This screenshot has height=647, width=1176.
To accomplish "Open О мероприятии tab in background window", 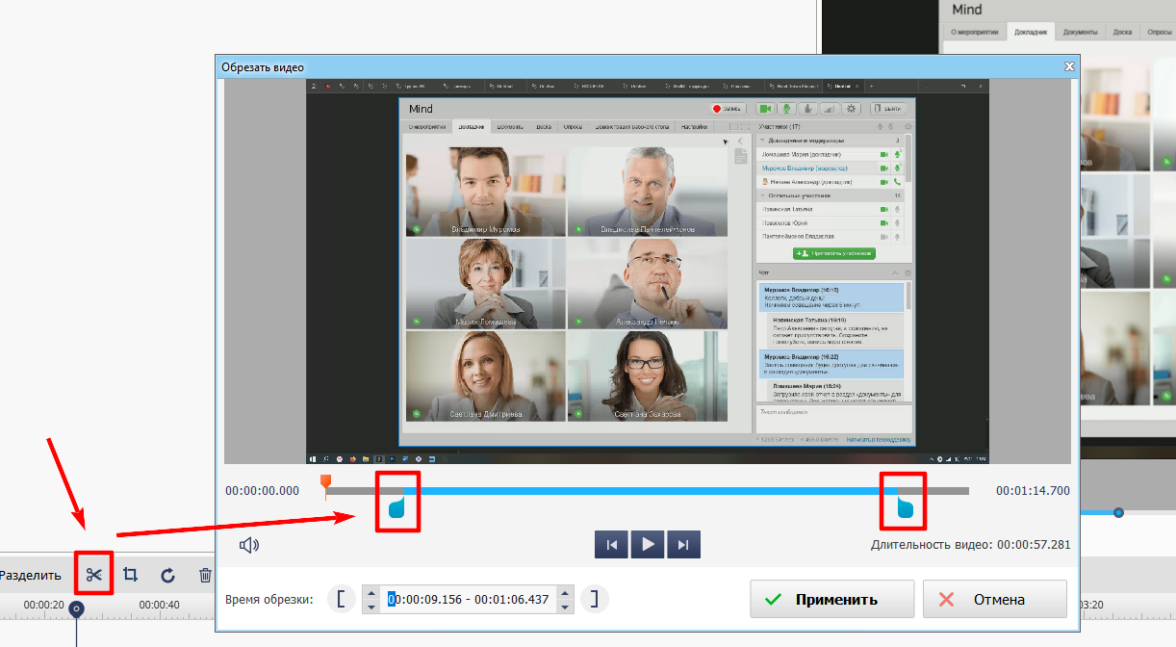I will 974,32.
